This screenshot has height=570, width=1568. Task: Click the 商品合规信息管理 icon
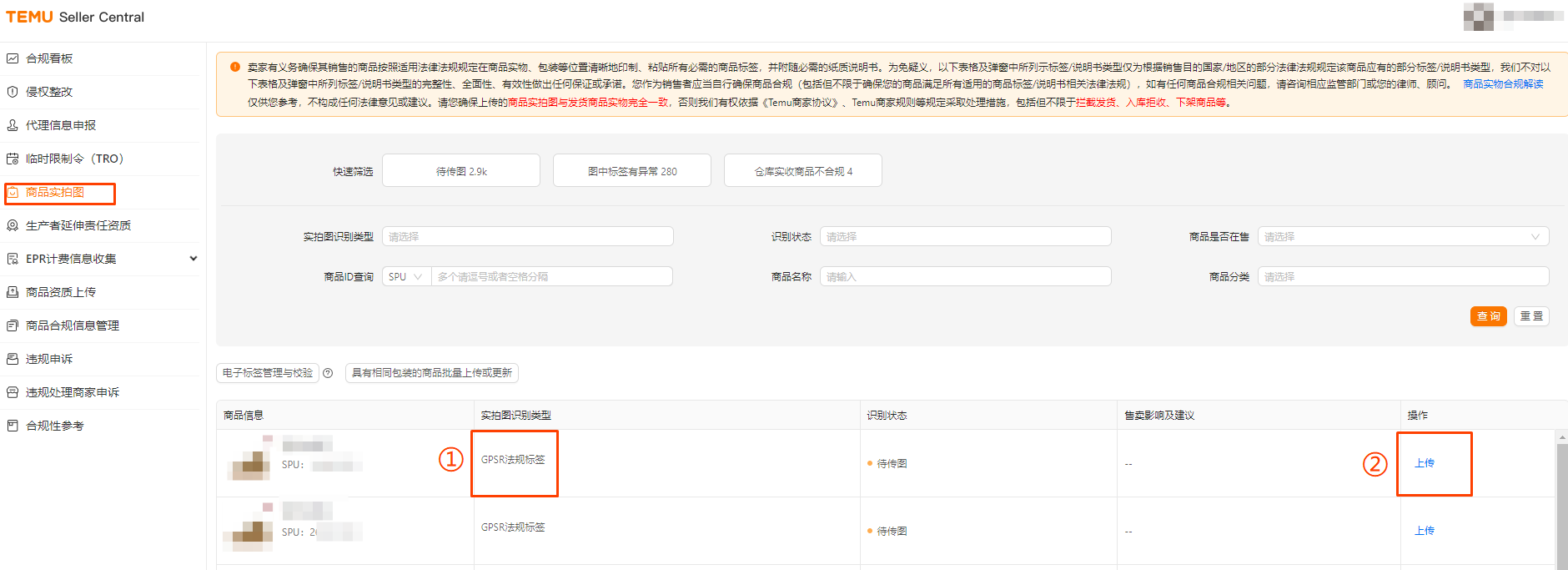tap(13, 325)
